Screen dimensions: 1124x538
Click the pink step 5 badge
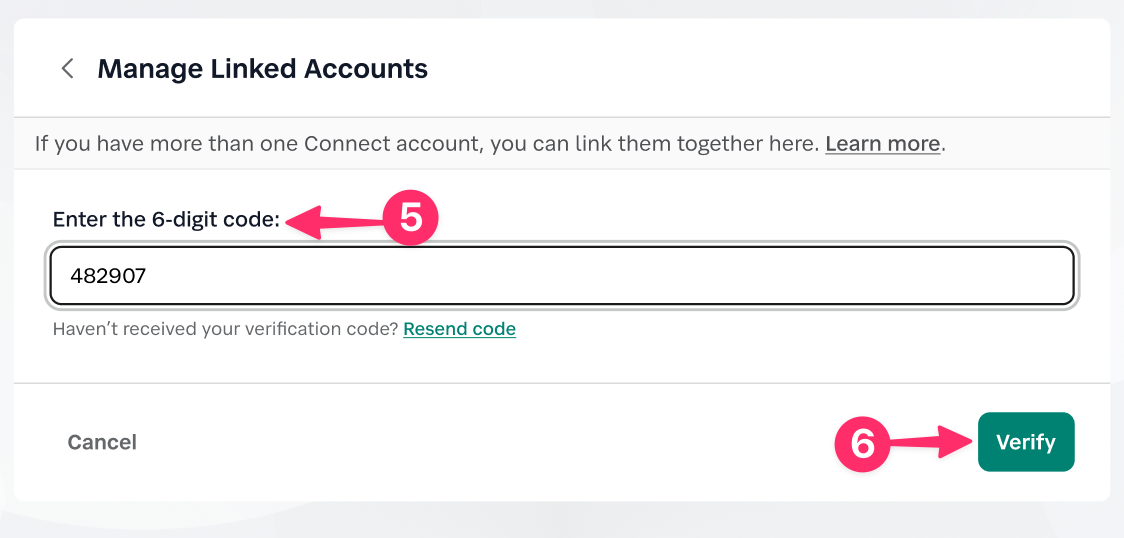coord(411,220)
